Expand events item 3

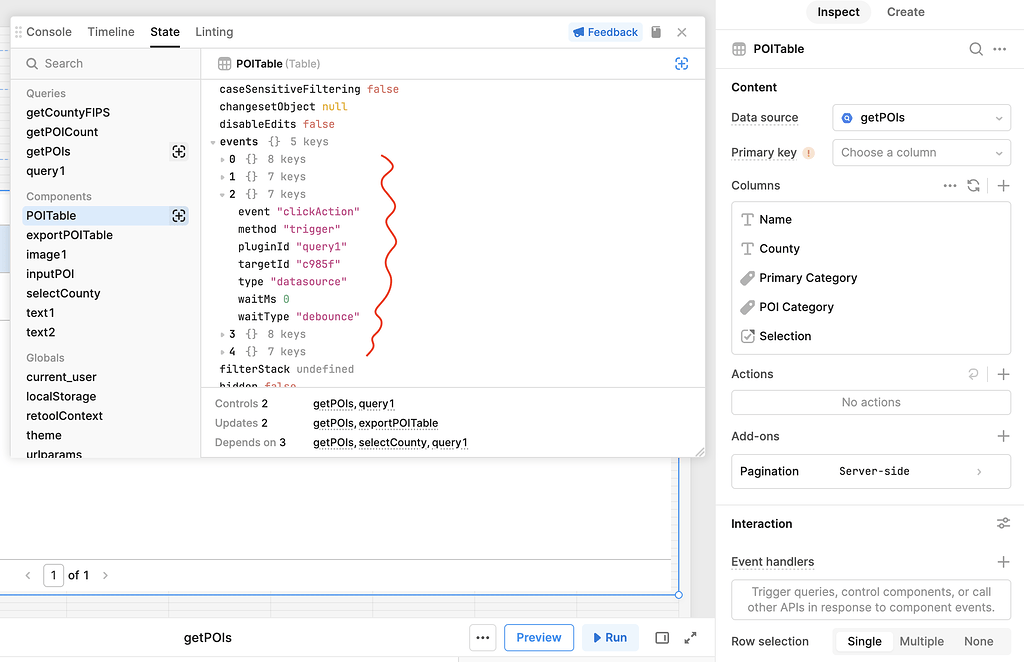click(223, 334)
